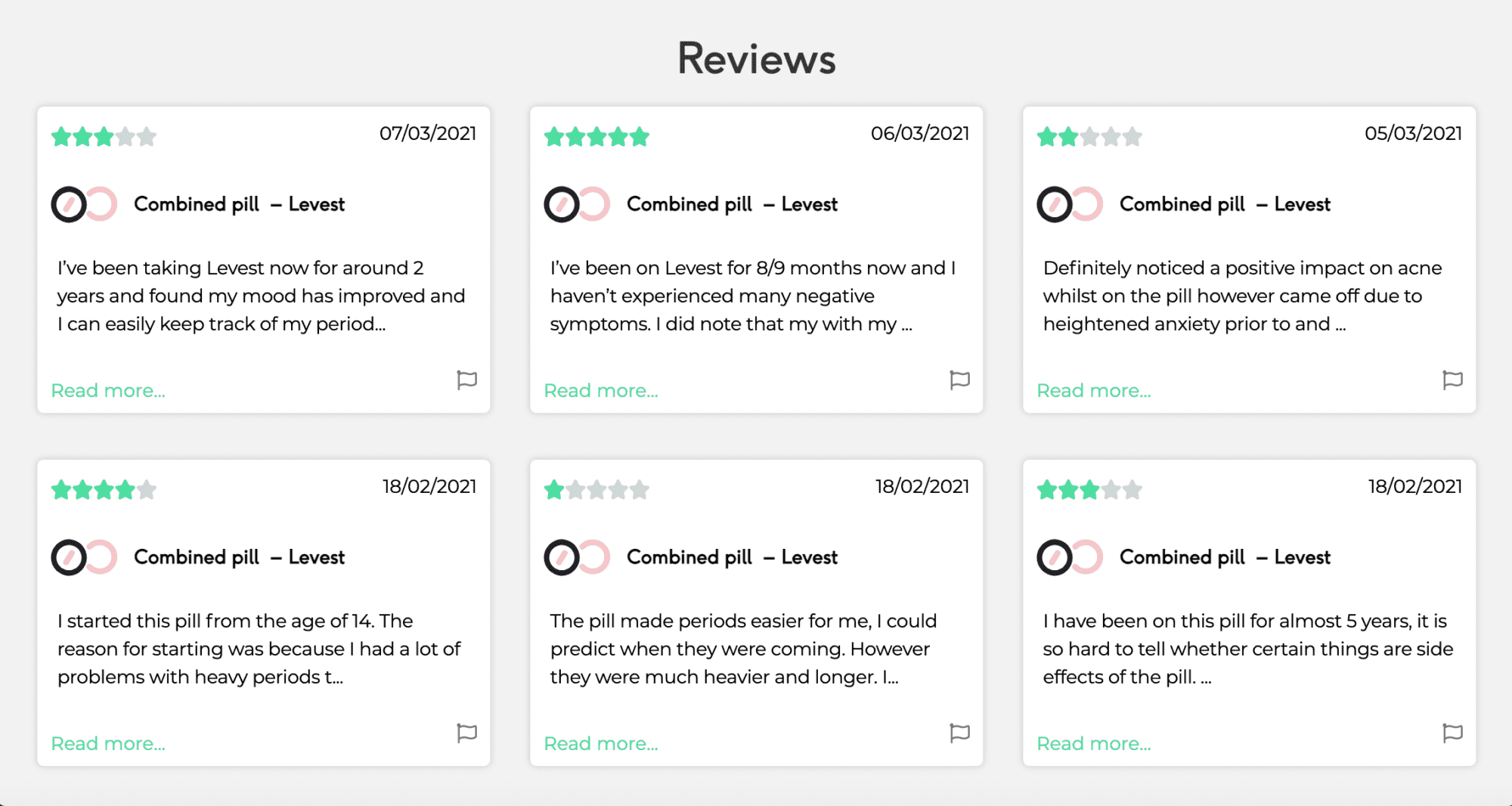Flag the 18/02/2021 heavy periods review
The height and width of the screenshot is (806, 1512).
coord(467,733)
